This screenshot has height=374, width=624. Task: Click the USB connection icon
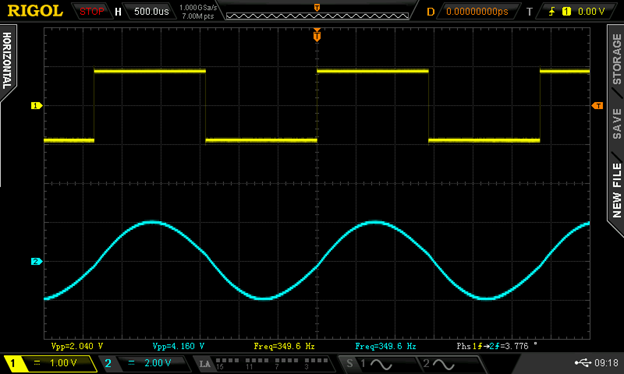point(583,363)
